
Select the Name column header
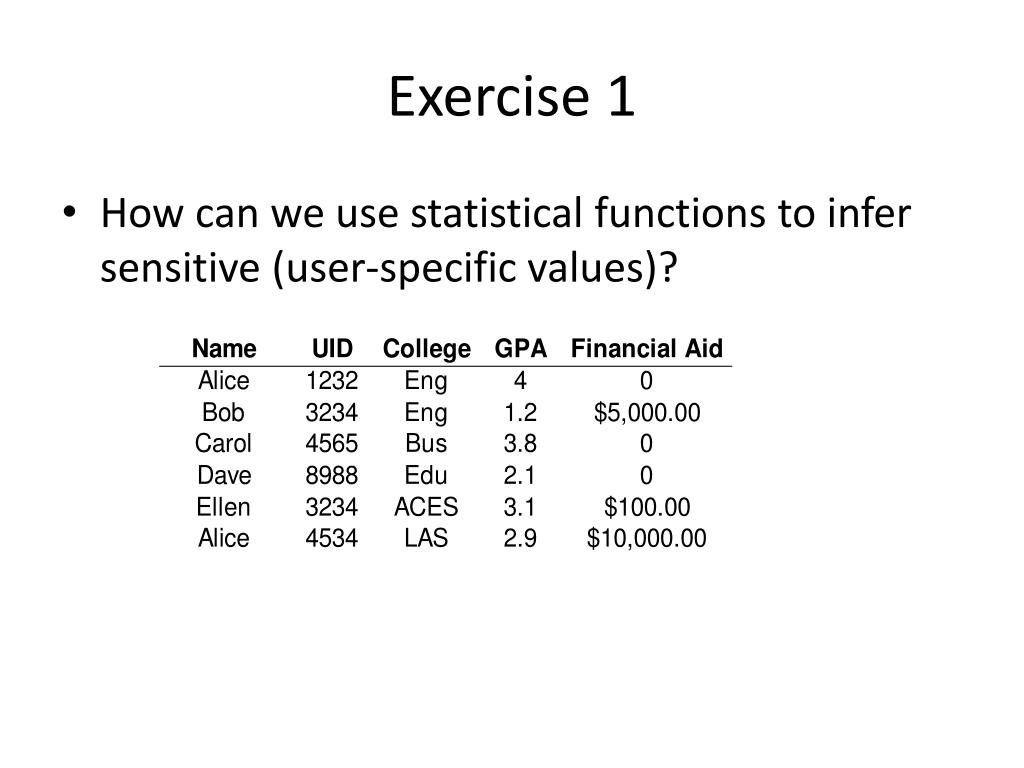(224, 348)
